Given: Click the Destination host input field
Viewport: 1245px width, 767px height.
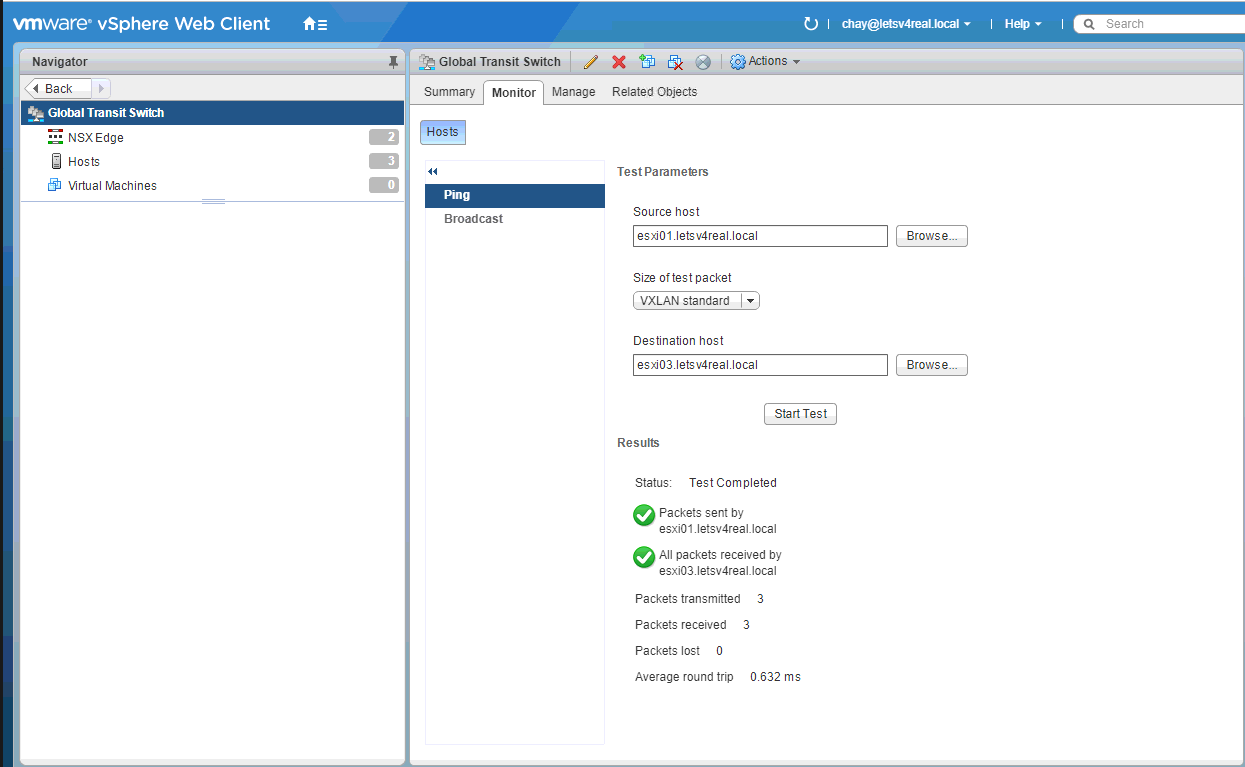Looking at the screenshot, I should click(760, 365).
